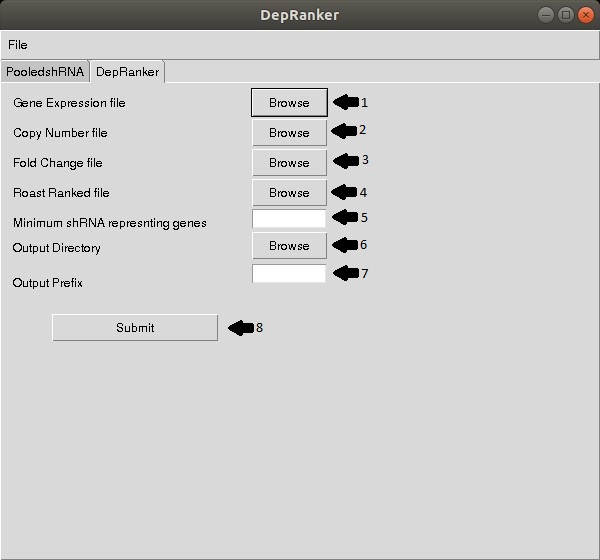This screenshot has width=600, height=560.
Task: Maximize the DepRanker window
Action: 566,15
